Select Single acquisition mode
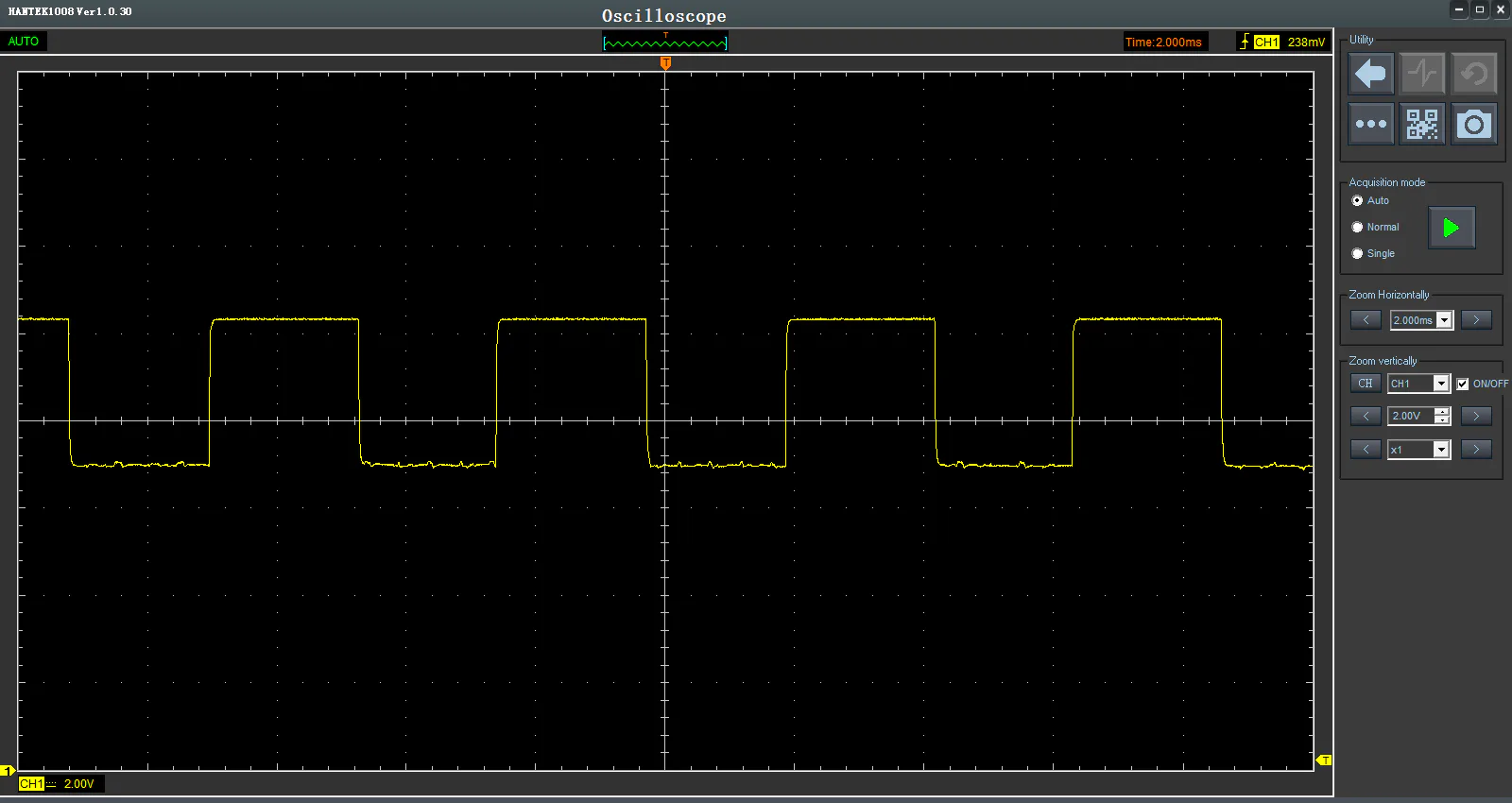Screen dimensions: 1512x803 [1358, 253]
